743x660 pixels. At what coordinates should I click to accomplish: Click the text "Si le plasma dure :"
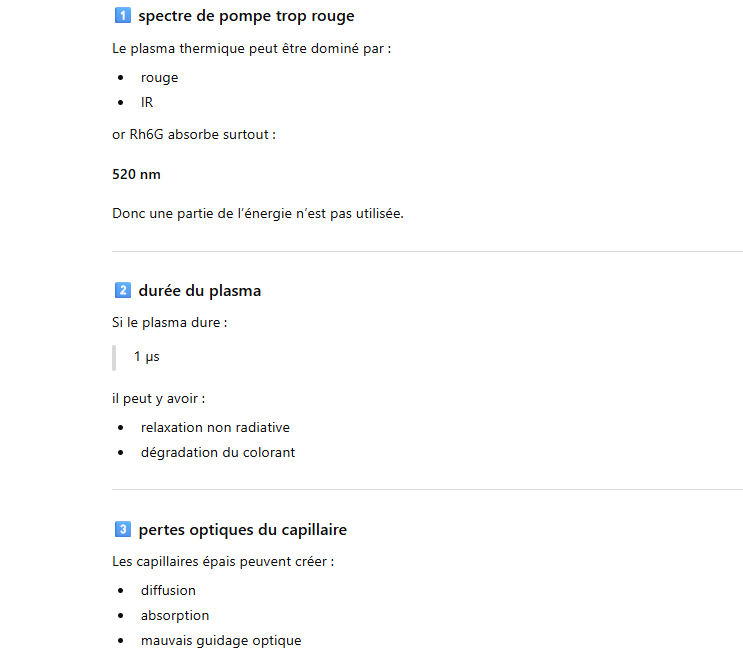[170, 323]
